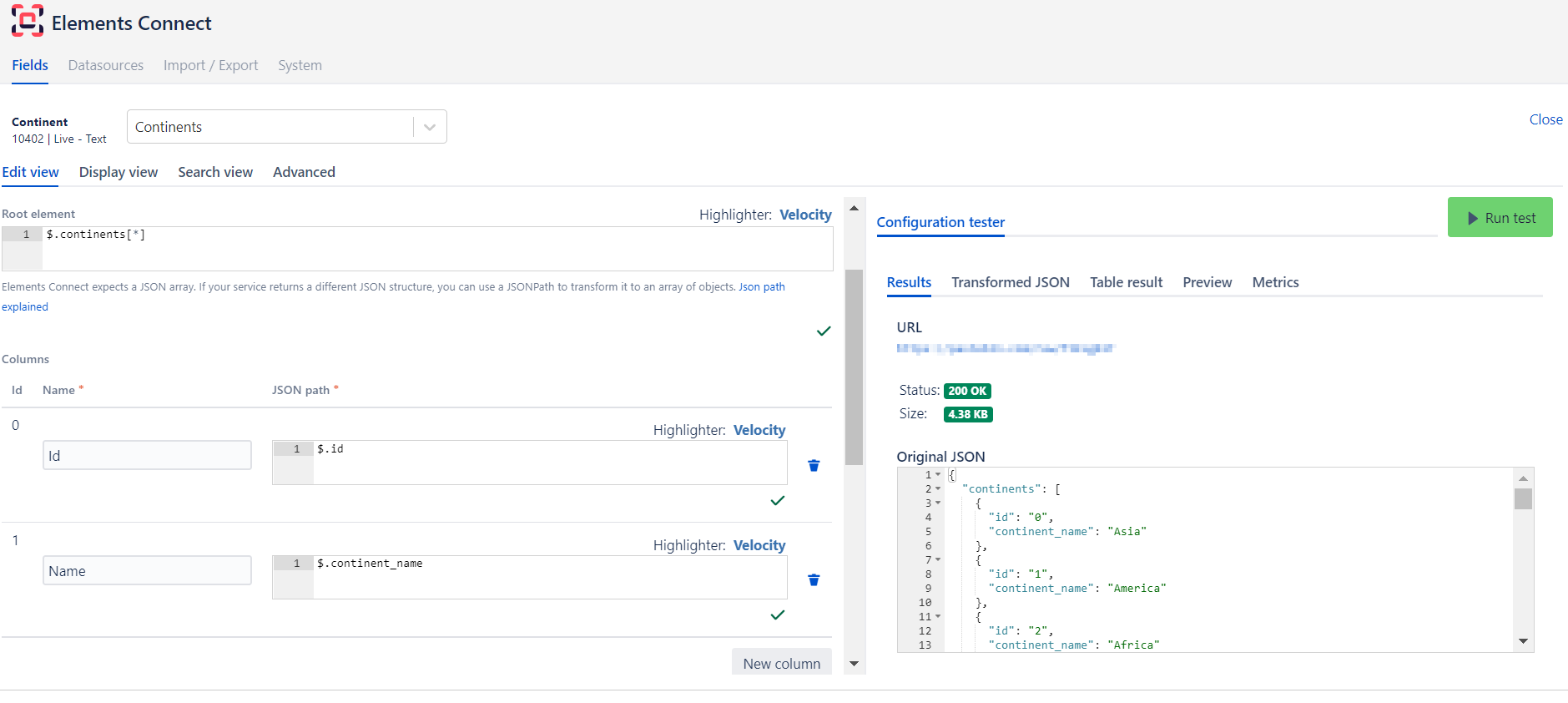
Task: Click the checkmark under Root element editor
Action: click(x=824, y=331)
